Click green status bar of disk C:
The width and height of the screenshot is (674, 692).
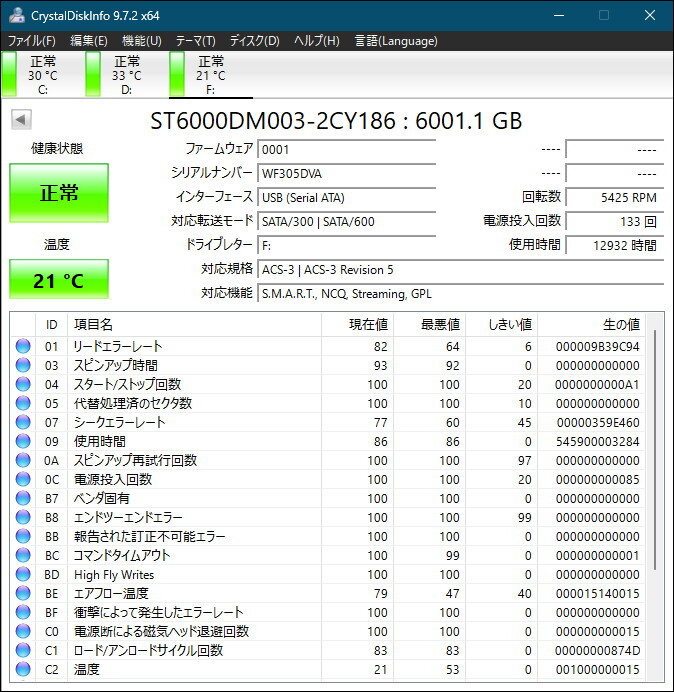click(x=9, y=74)
